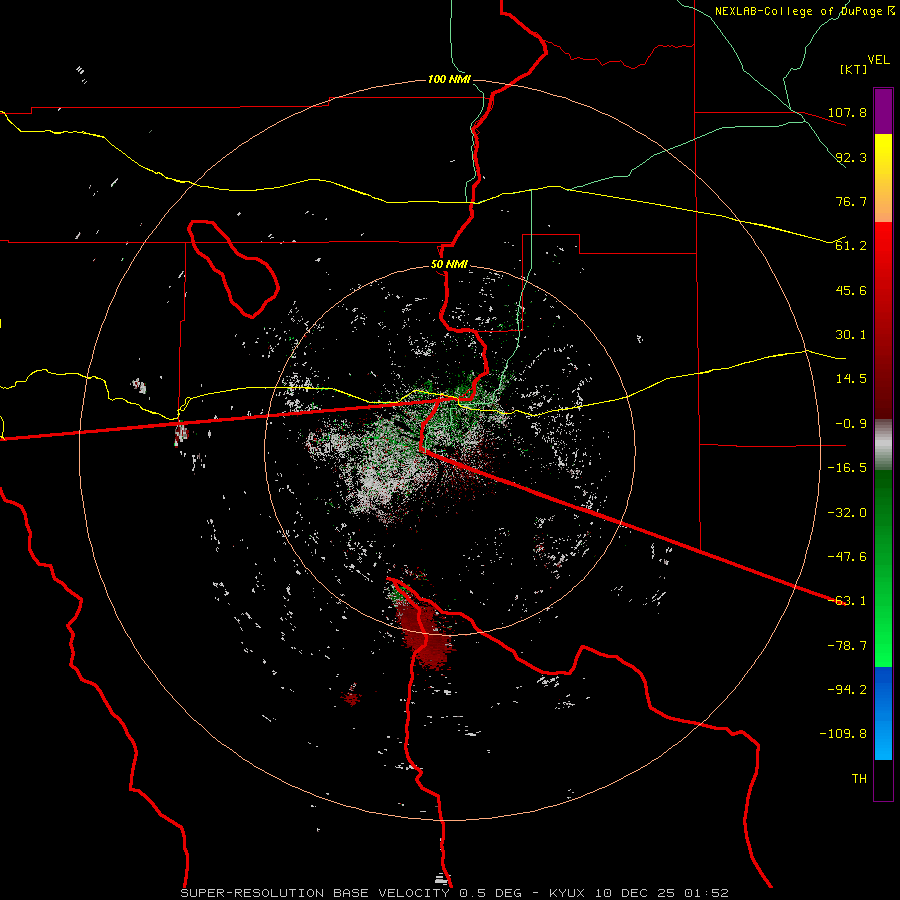
Task: Pick the green segment of the color bar
Action: click(x=883, y=568)
